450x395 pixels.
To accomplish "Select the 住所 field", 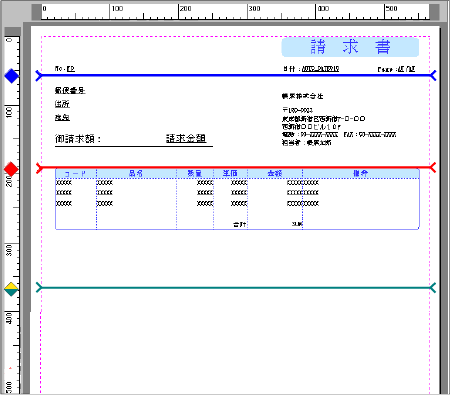I will [x=62, y=104].
